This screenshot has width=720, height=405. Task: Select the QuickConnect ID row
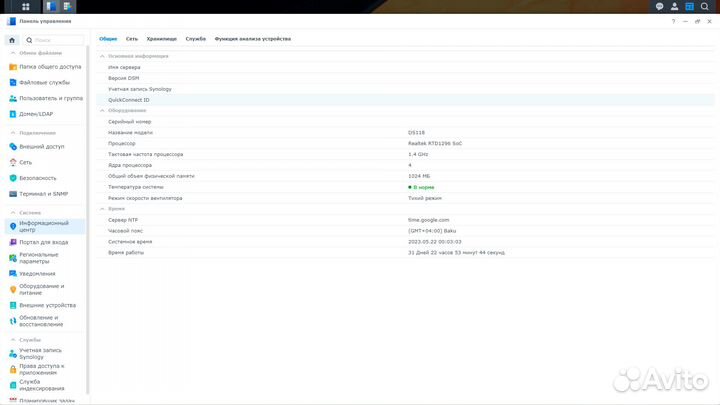(405, 100)
